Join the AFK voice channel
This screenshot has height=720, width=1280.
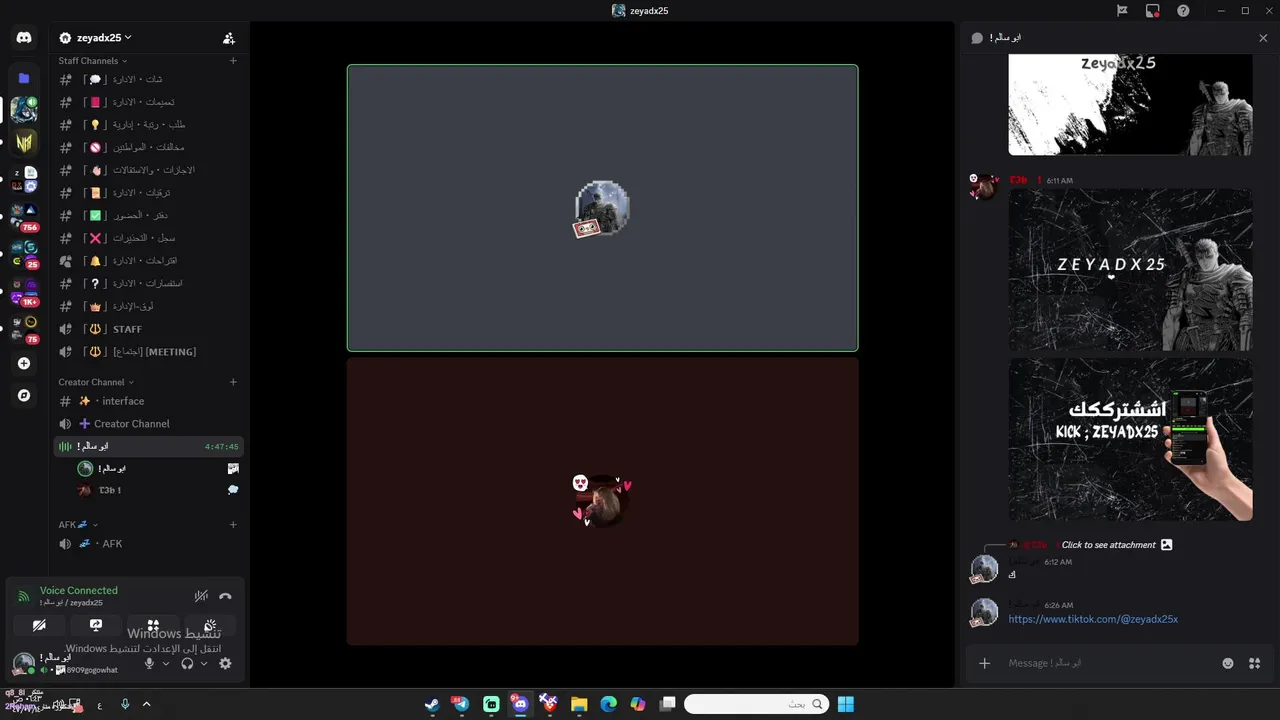click(148, 544)
